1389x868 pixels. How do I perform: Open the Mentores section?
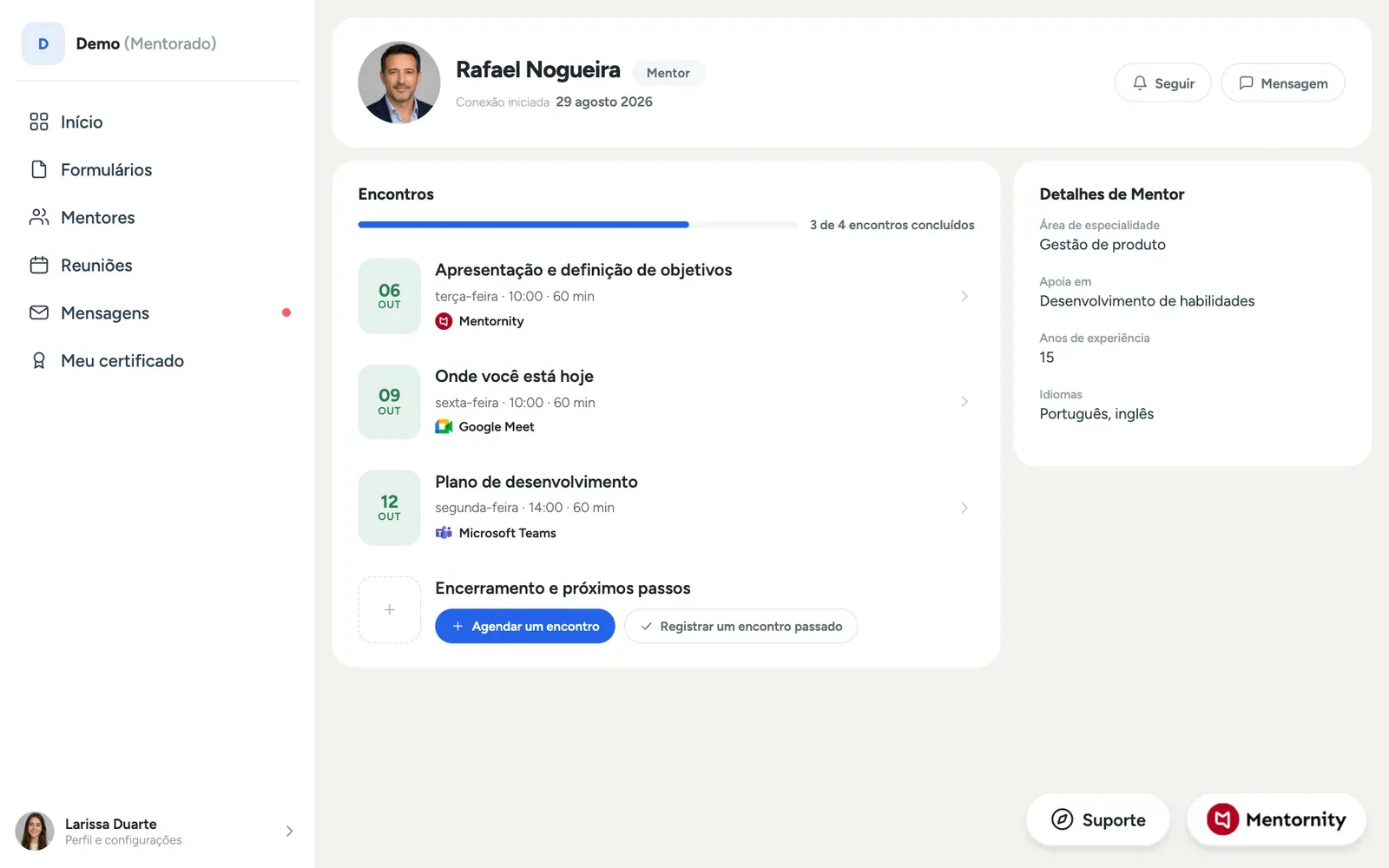click(x=157, y=217)
